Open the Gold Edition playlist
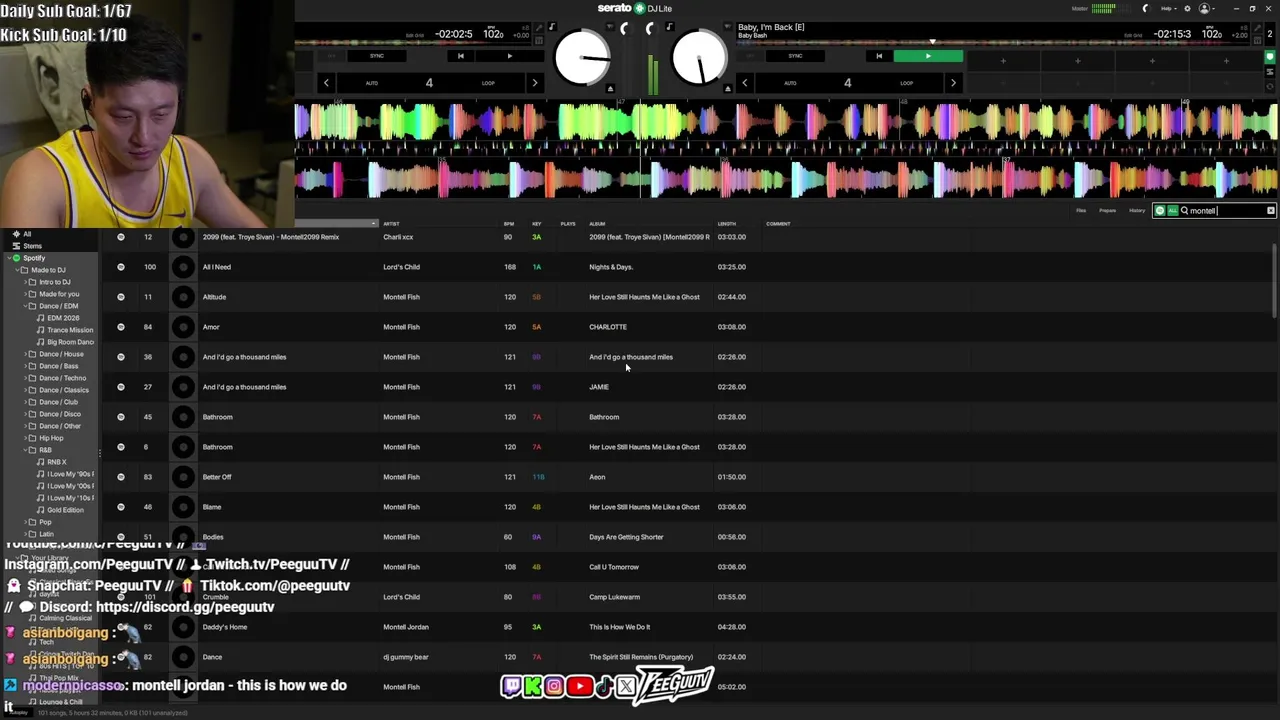 66,510
